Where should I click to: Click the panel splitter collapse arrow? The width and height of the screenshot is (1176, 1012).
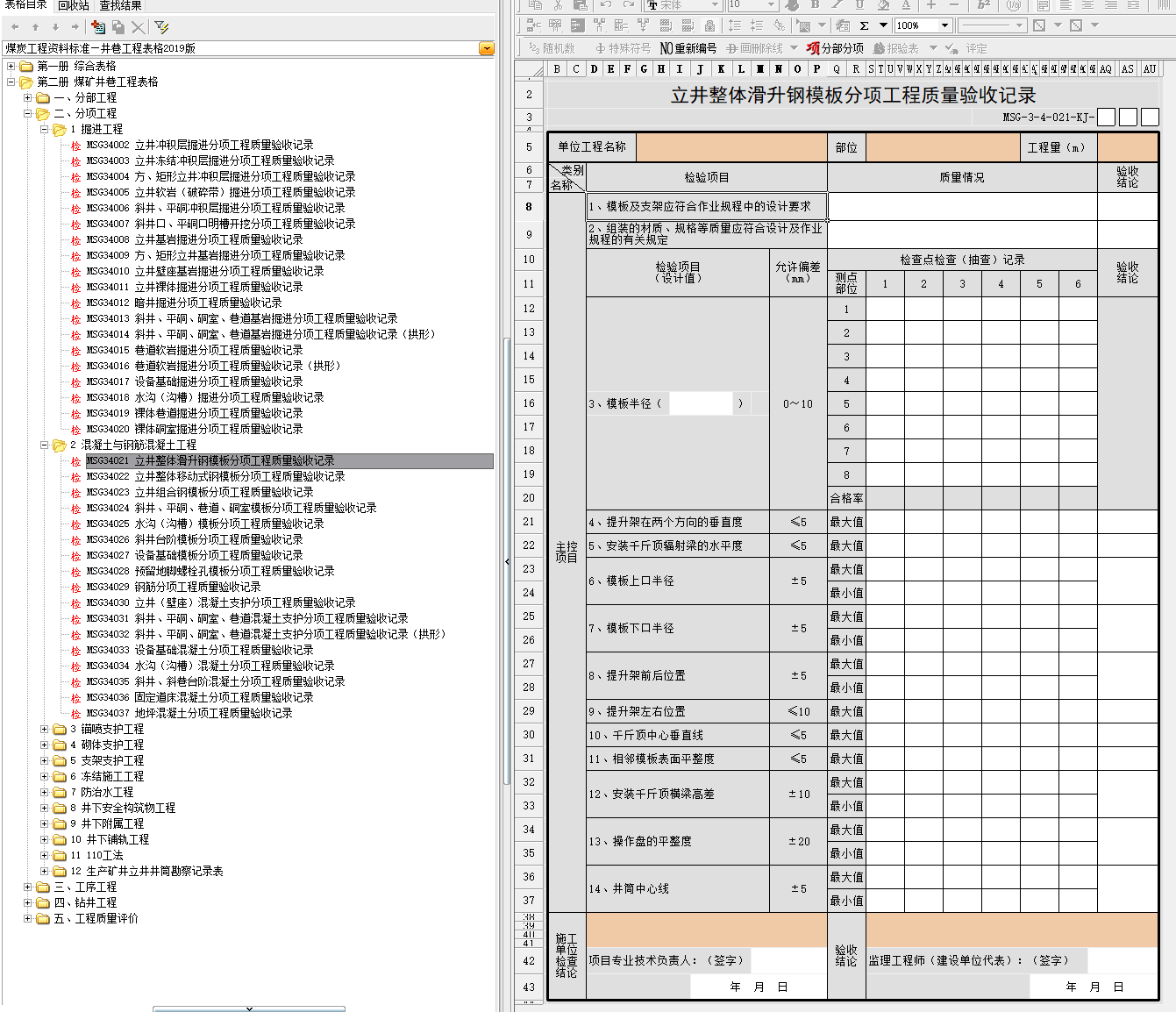pos(507,562)
